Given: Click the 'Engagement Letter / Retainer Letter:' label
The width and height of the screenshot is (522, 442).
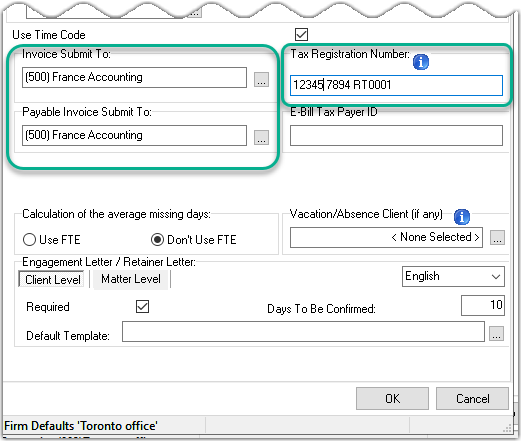Looking at the screenshot, I should [109, 262].
